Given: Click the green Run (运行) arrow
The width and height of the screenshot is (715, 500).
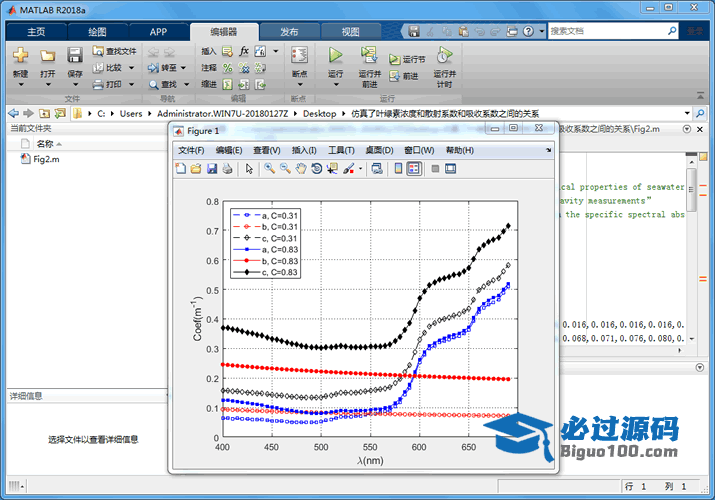Looking at the screenshot, I should tap(336, 55).
